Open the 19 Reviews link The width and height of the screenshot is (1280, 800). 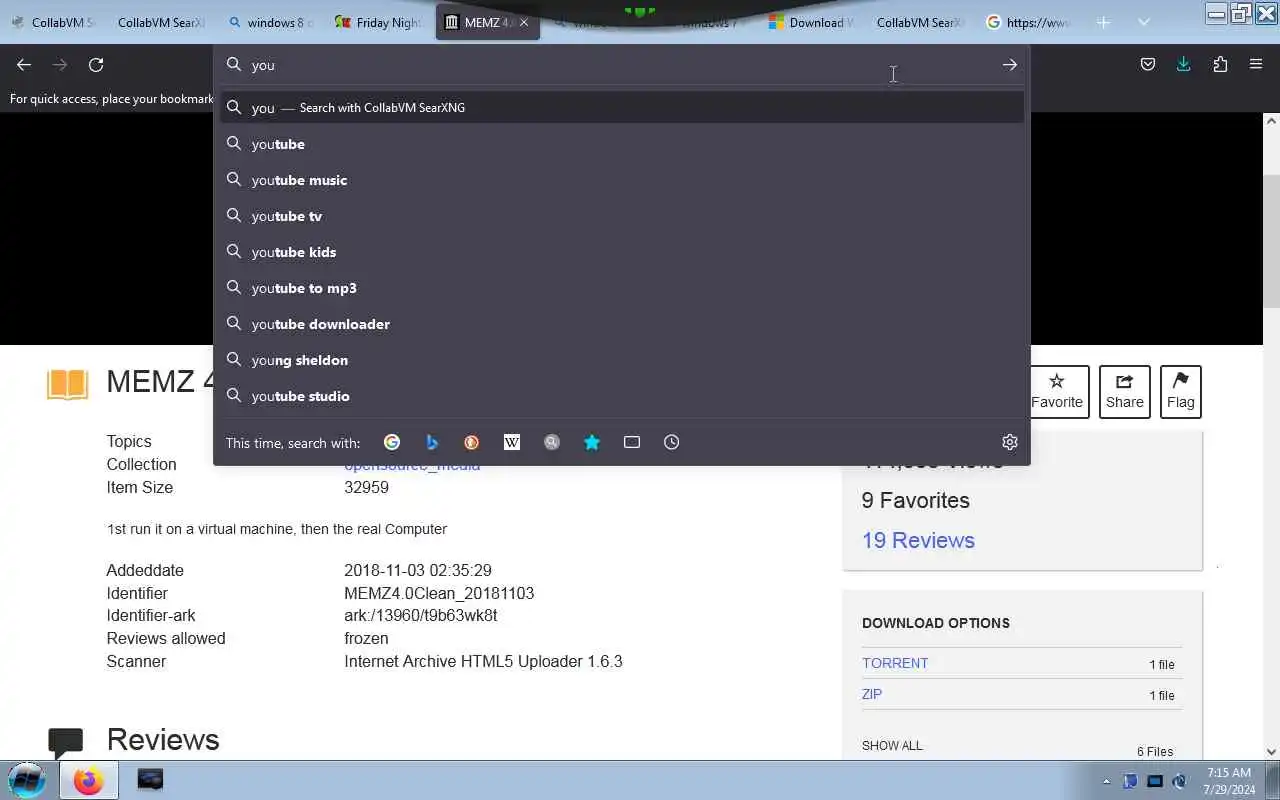[918, 540]
